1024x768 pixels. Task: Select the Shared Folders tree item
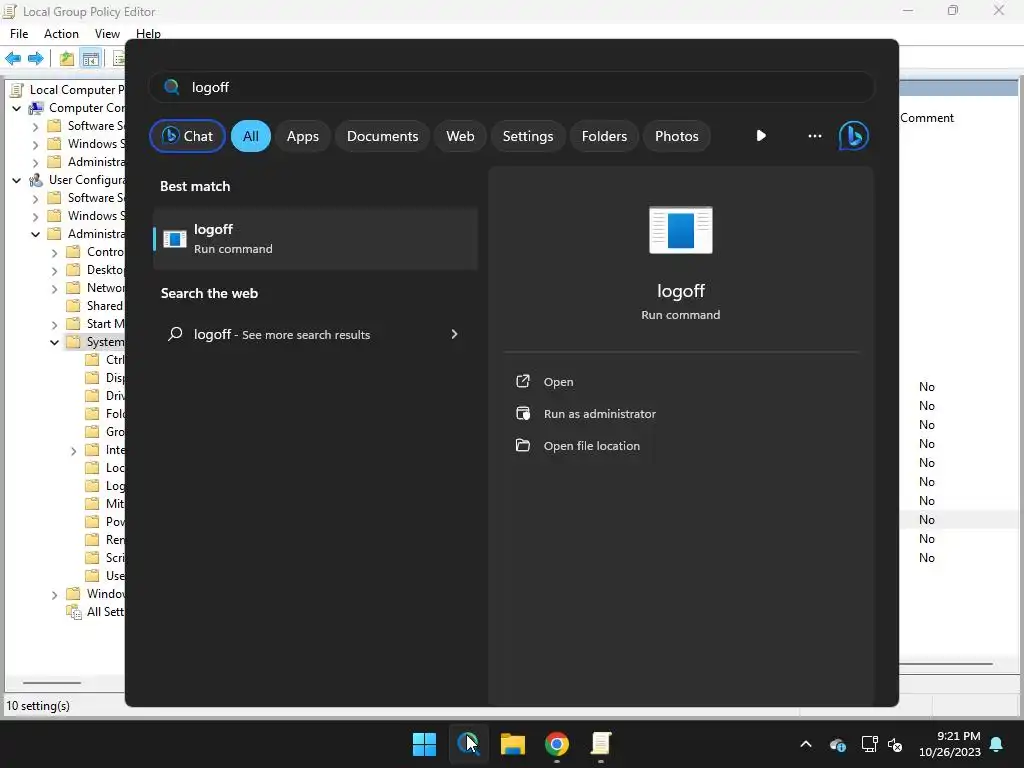coord(95,306)
